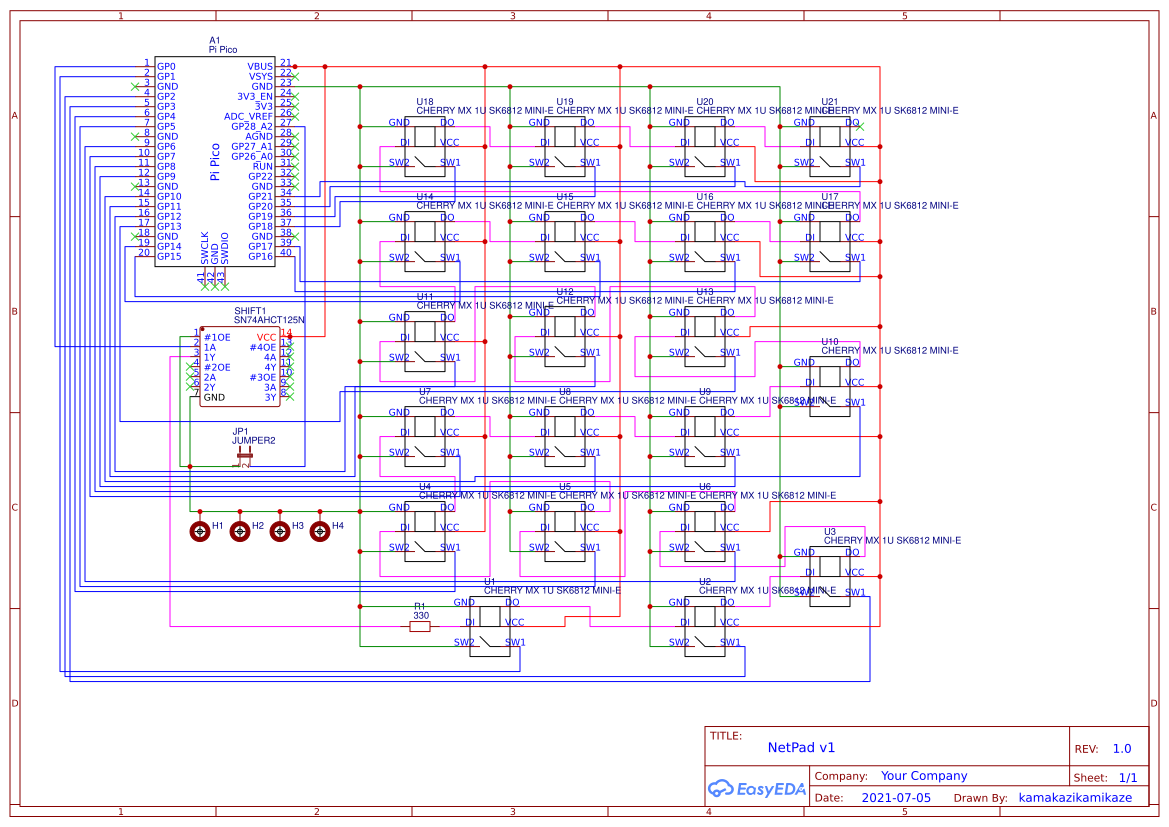Select the VCC net label on U18

click(450, 142)
